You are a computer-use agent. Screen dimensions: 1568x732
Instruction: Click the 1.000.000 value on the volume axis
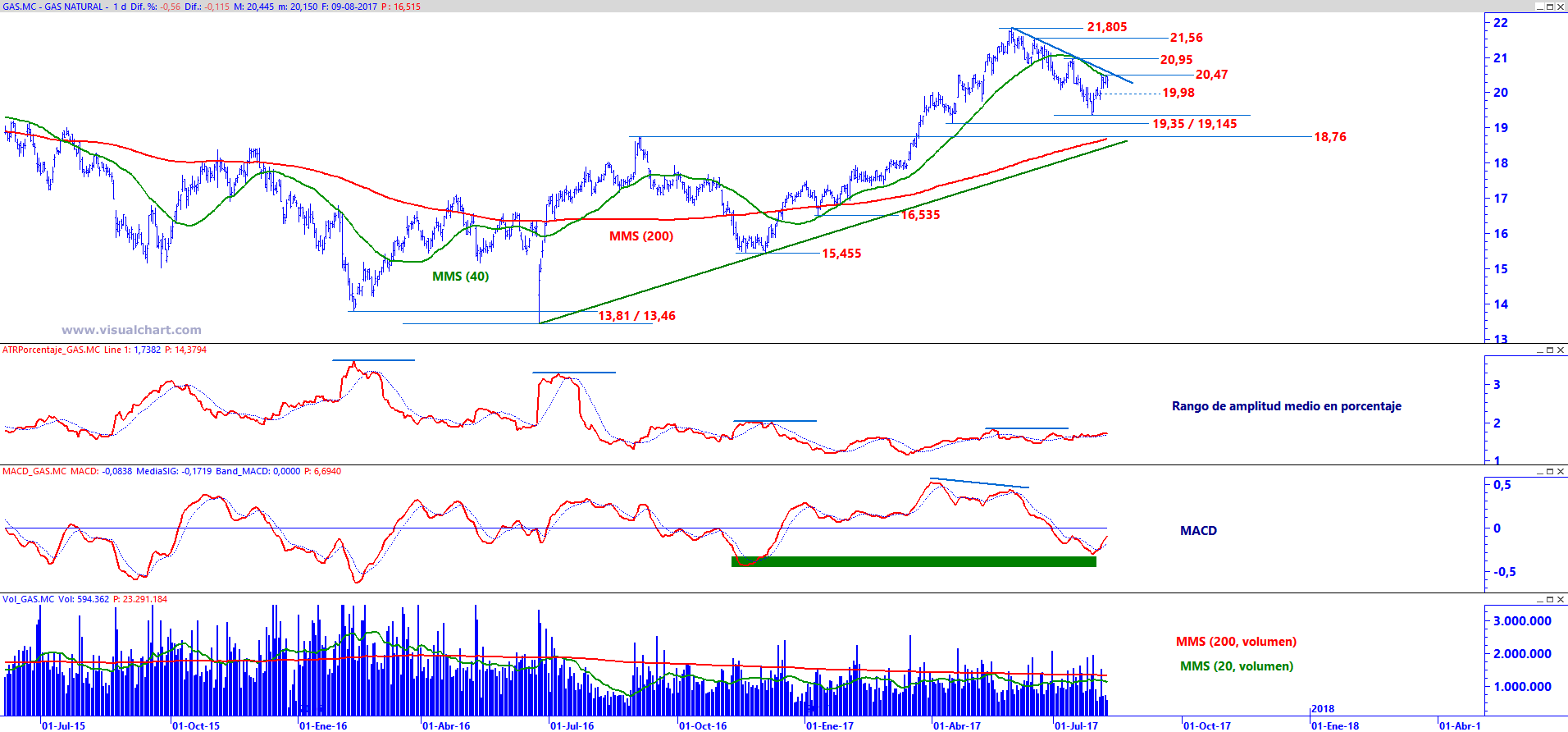[x=1522, y=687]
